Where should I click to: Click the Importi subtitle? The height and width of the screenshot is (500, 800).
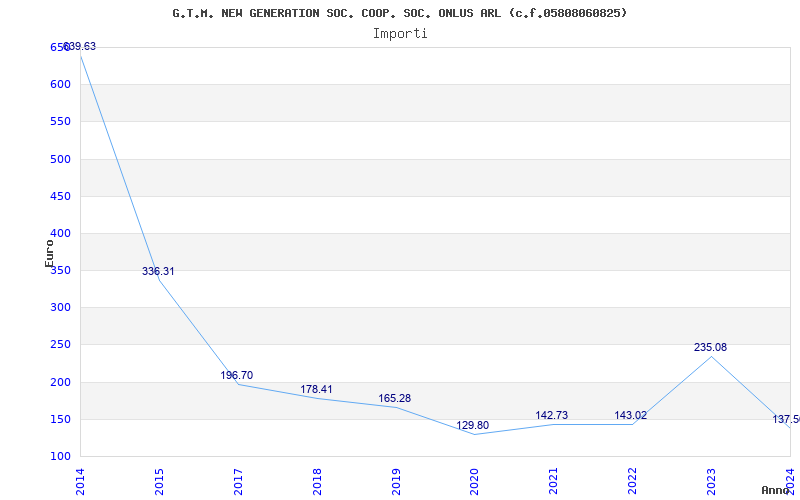pyautogui.click(x=400, y=34)
